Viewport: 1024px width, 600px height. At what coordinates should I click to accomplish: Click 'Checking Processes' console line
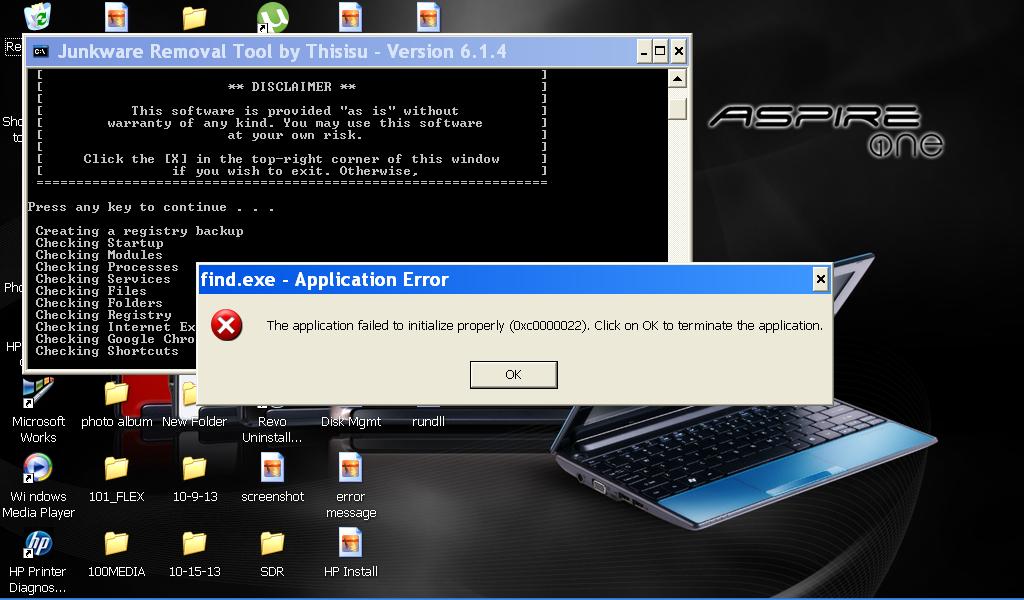(x=106, y=267)
